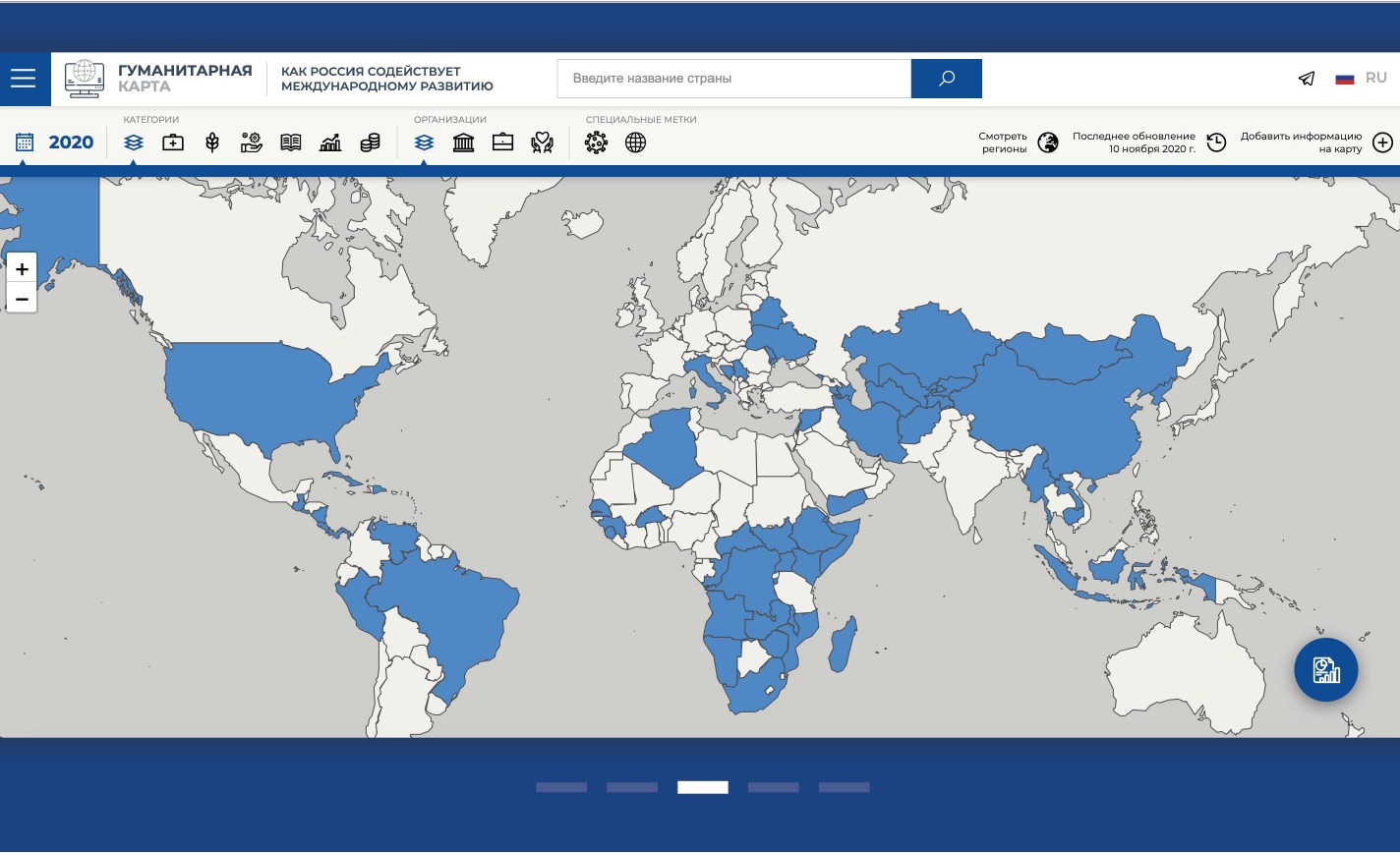This screenshot has height=853, width=1400.
Task: Click the plus-circle add information icon
Action: 1382,142
